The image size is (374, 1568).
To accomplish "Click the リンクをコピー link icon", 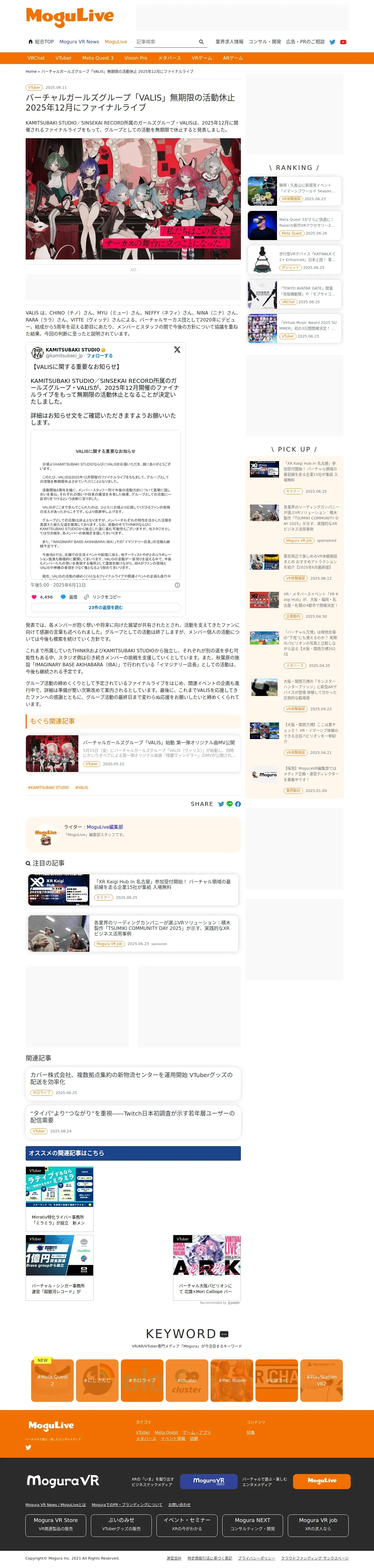I will (x=87, y=596).
